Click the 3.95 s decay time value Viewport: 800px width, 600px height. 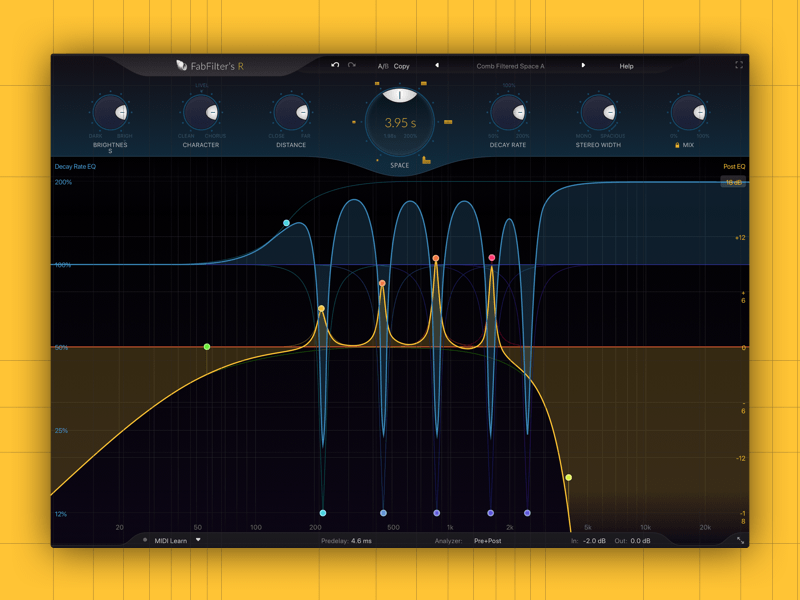400,123
